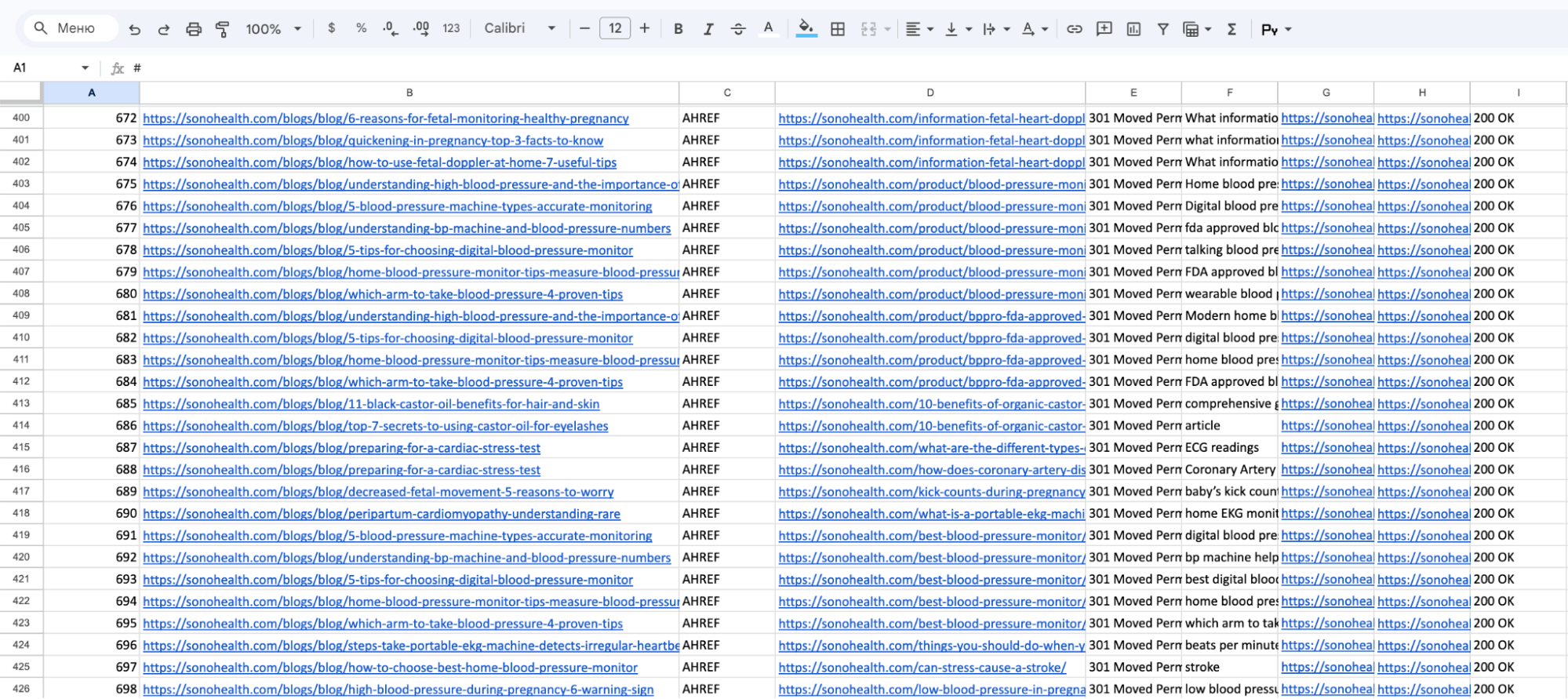
Task: Click the font size field showing 12
Action: click(x=615, y=28)
